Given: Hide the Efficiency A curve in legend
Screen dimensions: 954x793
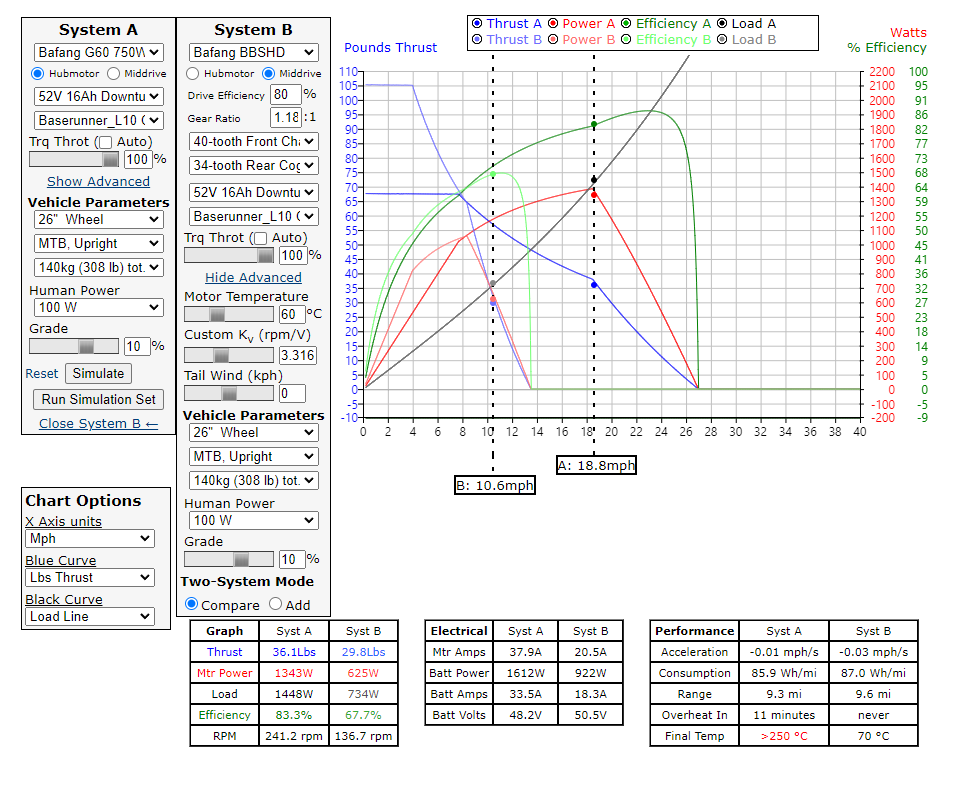Looking at the screenshot, I should coord(626,24).
